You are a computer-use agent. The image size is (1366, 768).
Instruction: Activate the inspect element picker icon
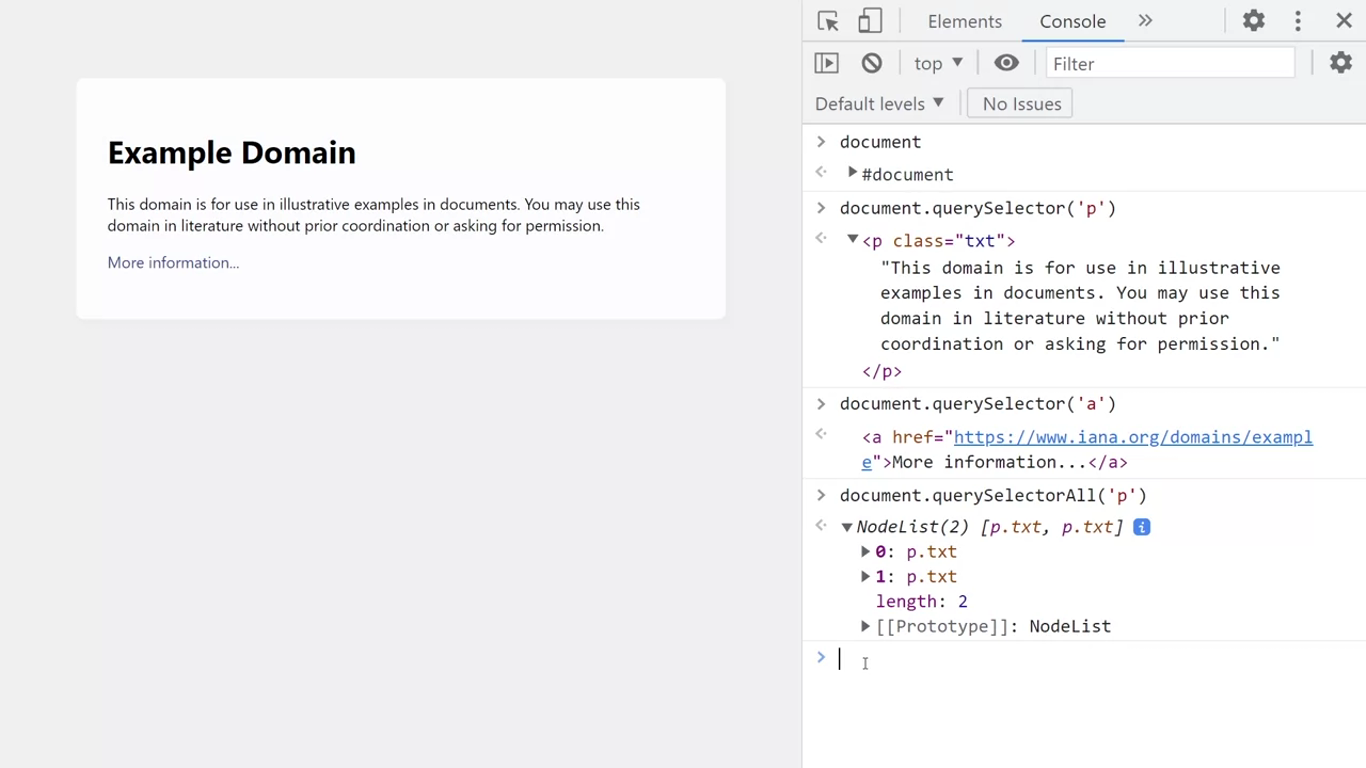tap(828, 21)
